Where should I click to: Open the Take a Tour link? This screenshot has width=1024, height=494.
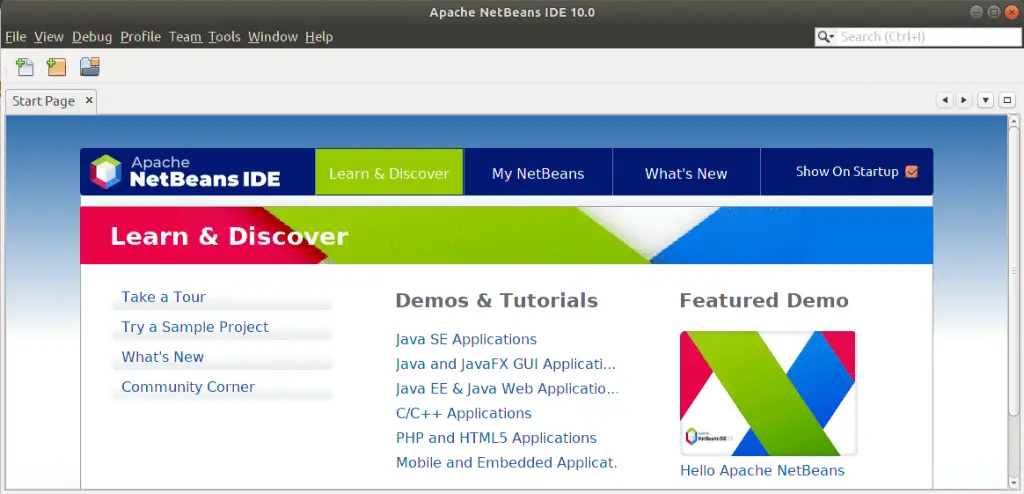163,297
